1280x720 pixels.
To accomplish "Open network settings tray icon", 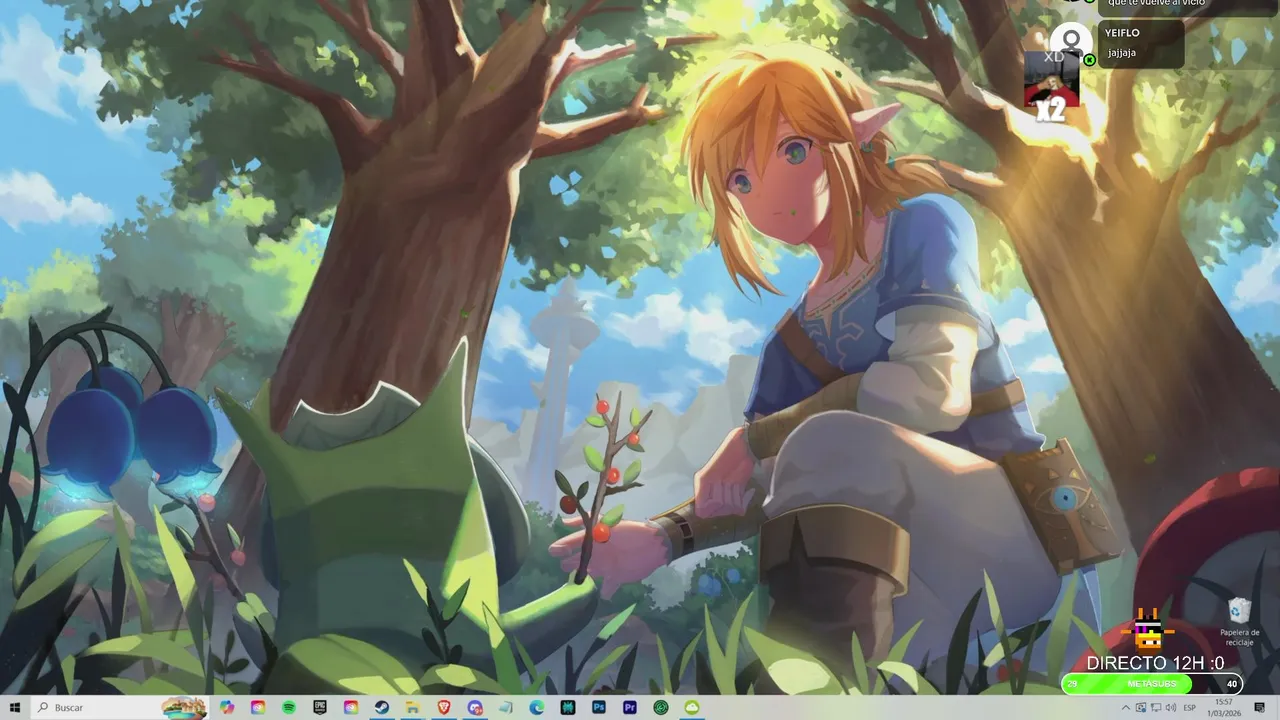I will coord(1156,707).
